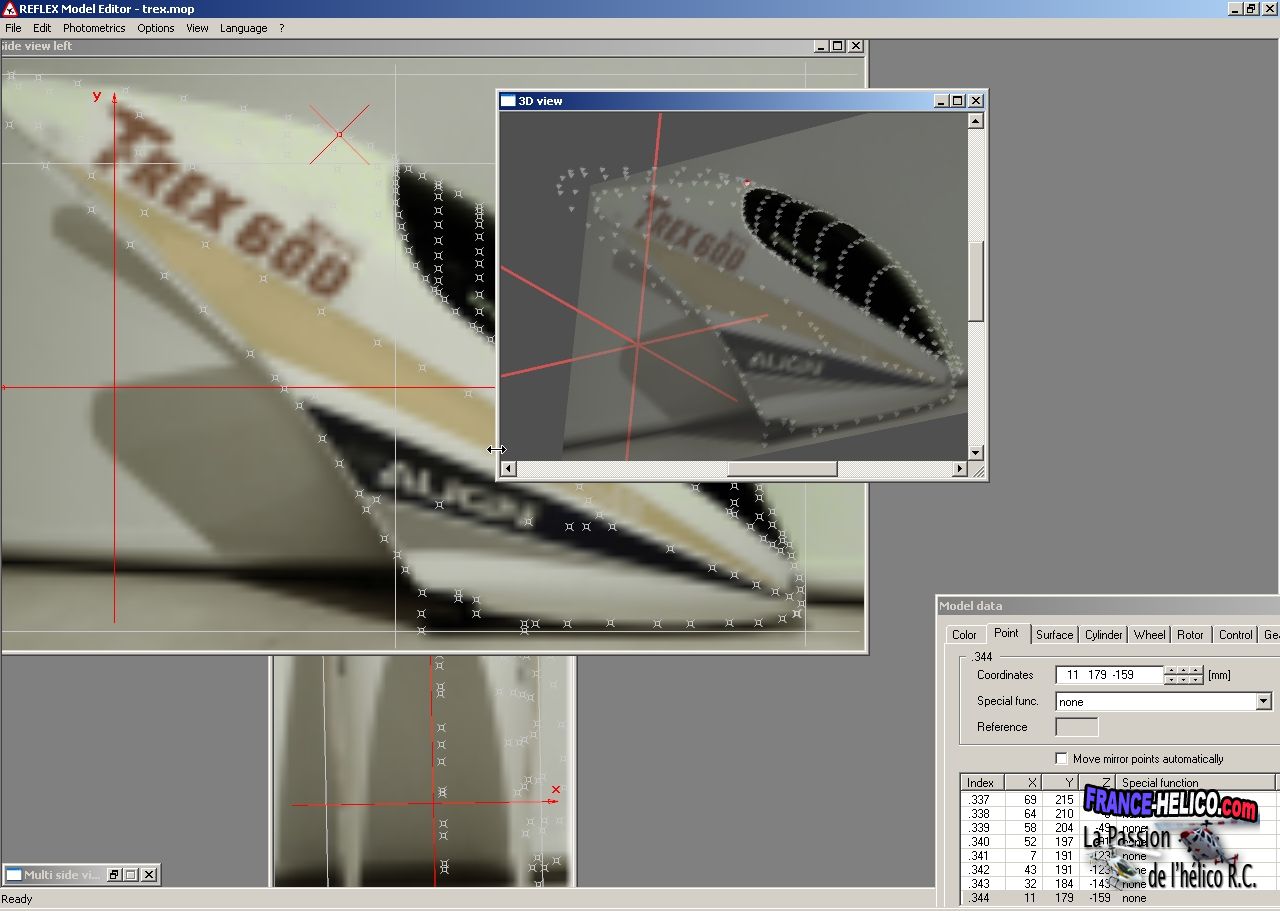
Task: Open the Photometrics menu
Action: tap(94, 28)
